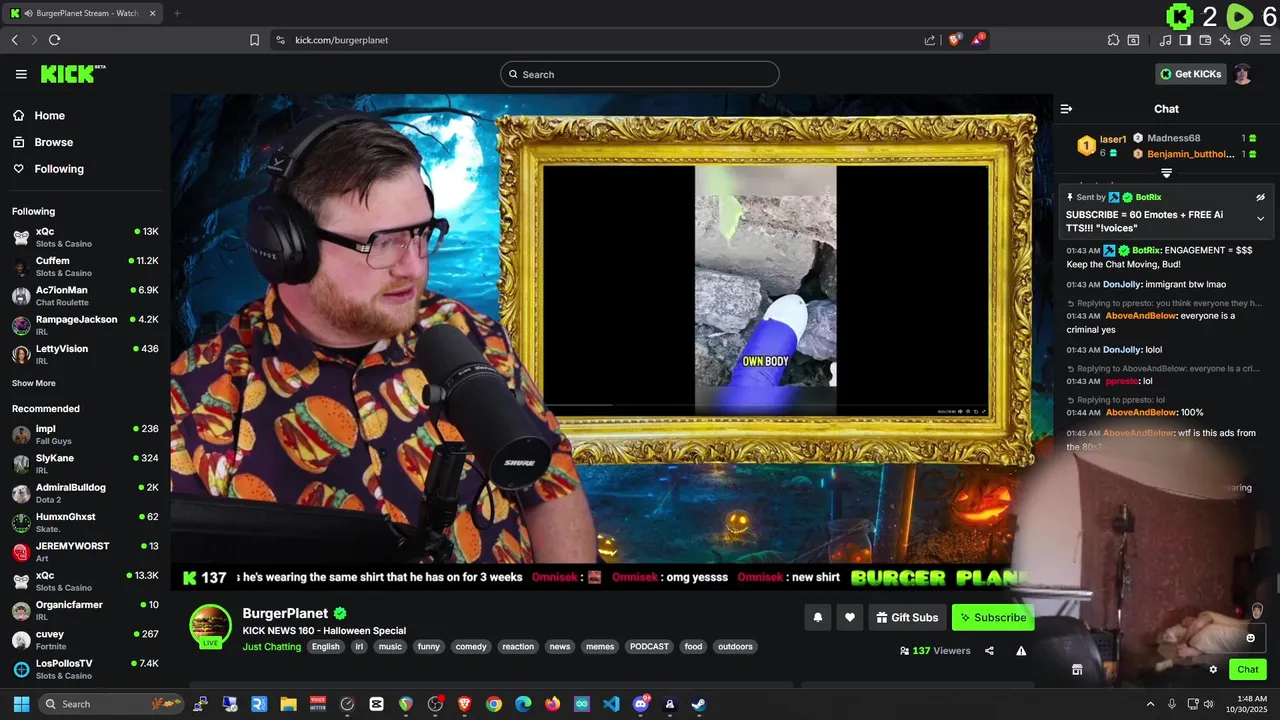Click the Gift Subs button
The width and height of the screenshot is (1280, 720).
click(907, 618)
